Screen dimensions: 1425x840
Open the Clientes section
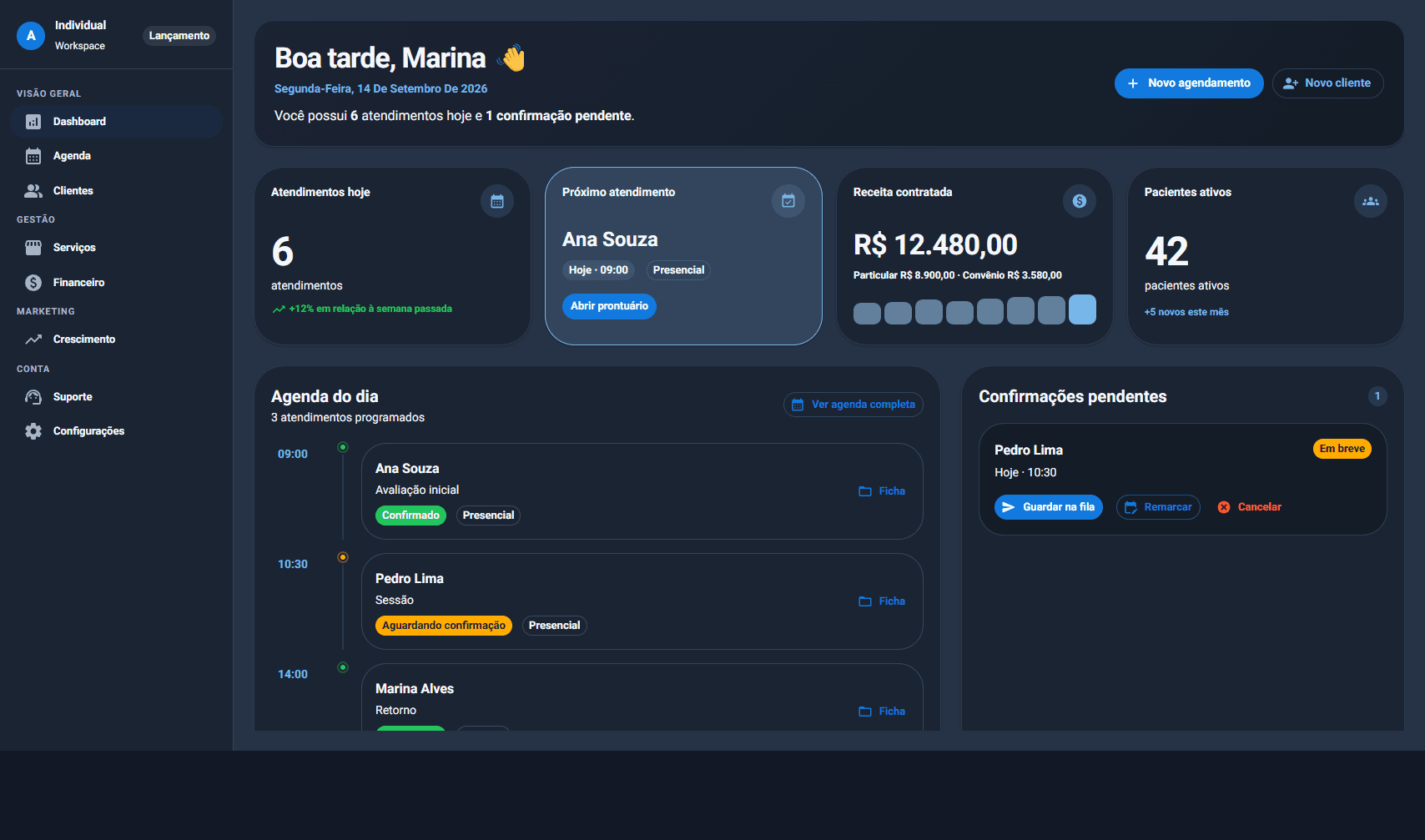116,191
